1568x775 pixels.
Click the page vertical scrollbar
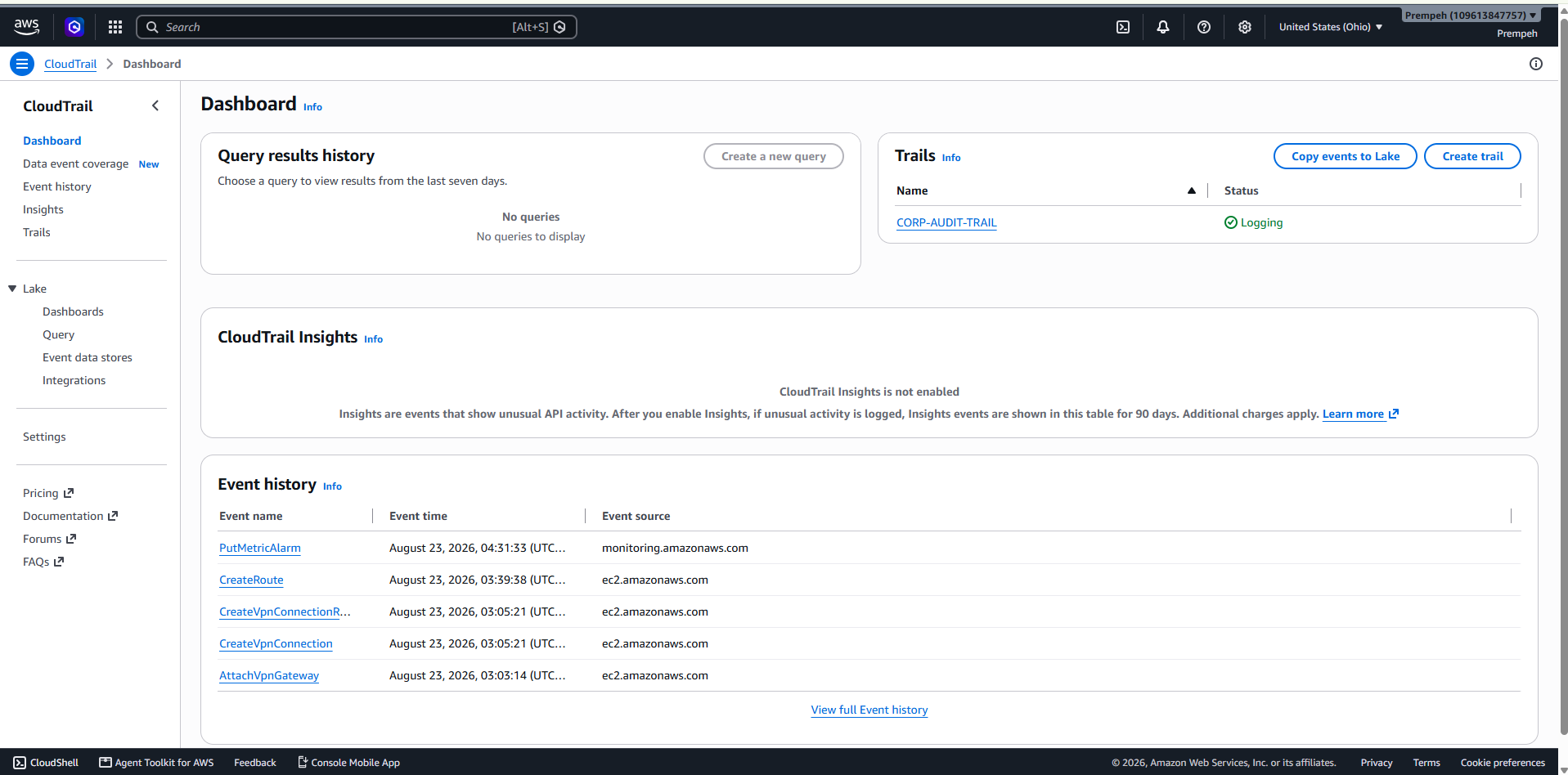1563,376
